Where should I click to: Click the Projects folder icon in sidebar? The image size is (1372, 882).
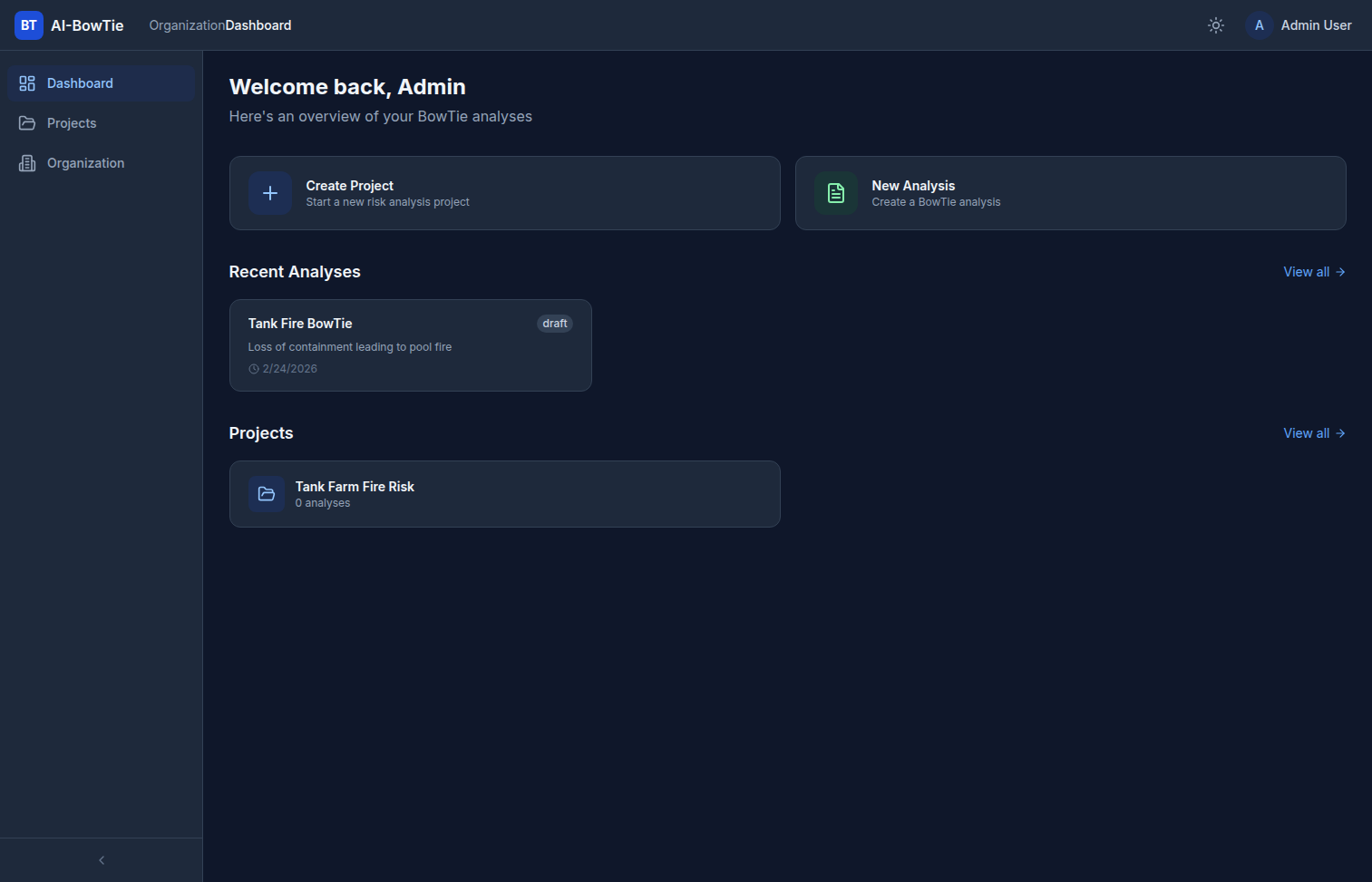coord(27,123)
